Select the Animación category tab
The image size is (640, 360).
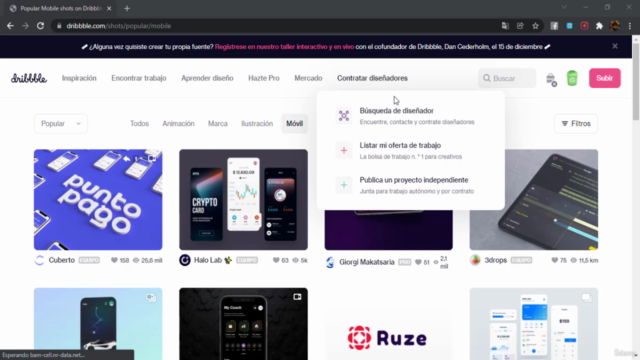tap(178, 124)
